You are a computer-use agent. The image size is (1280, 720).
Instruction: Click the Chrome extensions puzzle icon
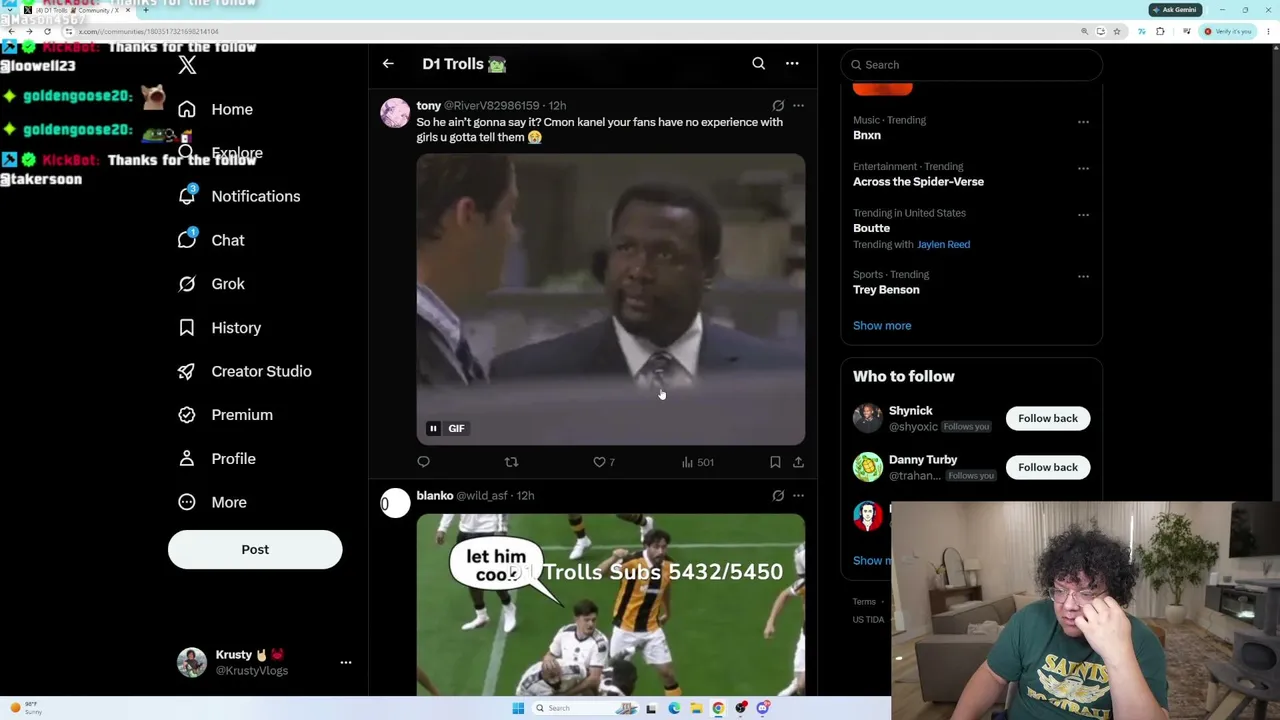[1160, 32]
